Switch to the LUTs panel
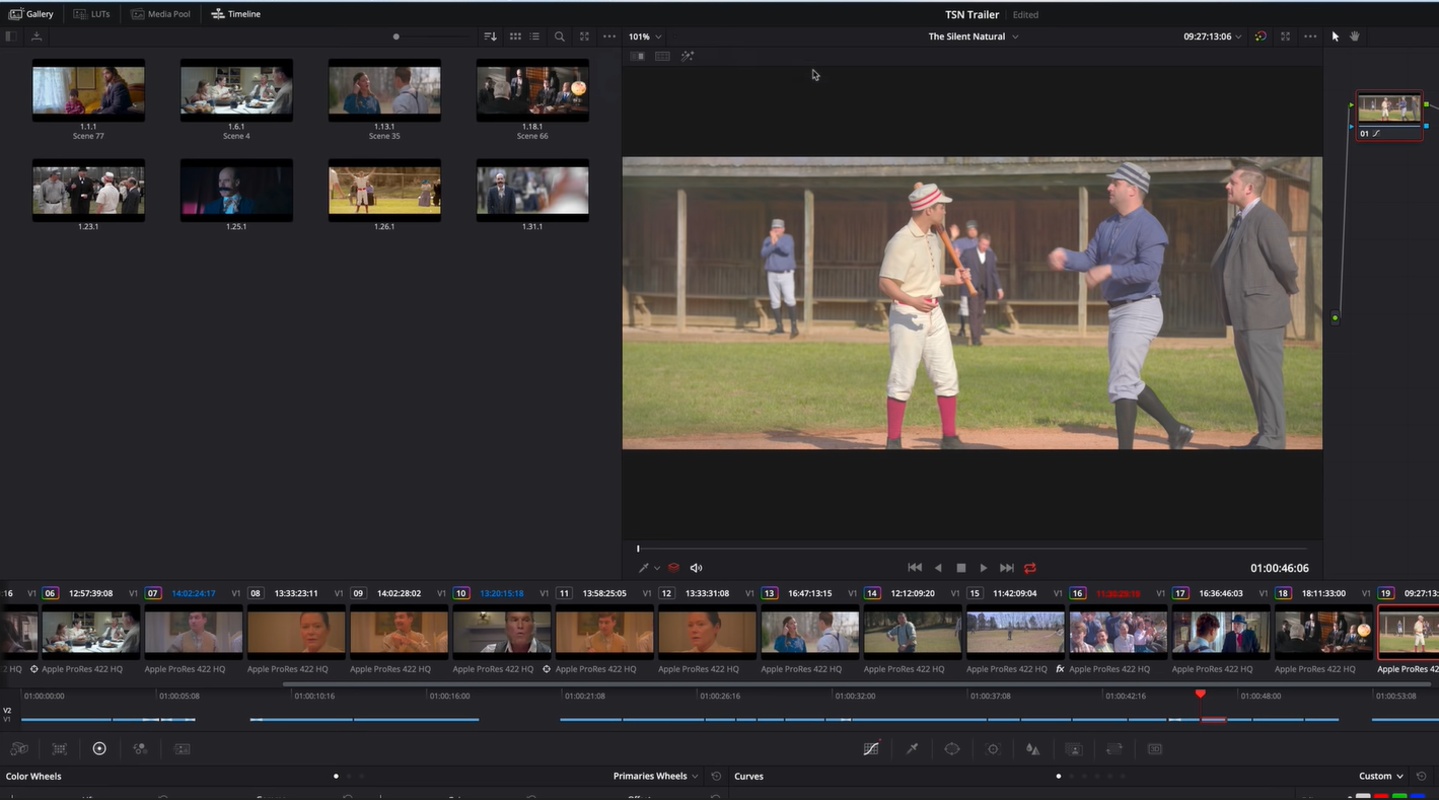 tap(92, 14)
